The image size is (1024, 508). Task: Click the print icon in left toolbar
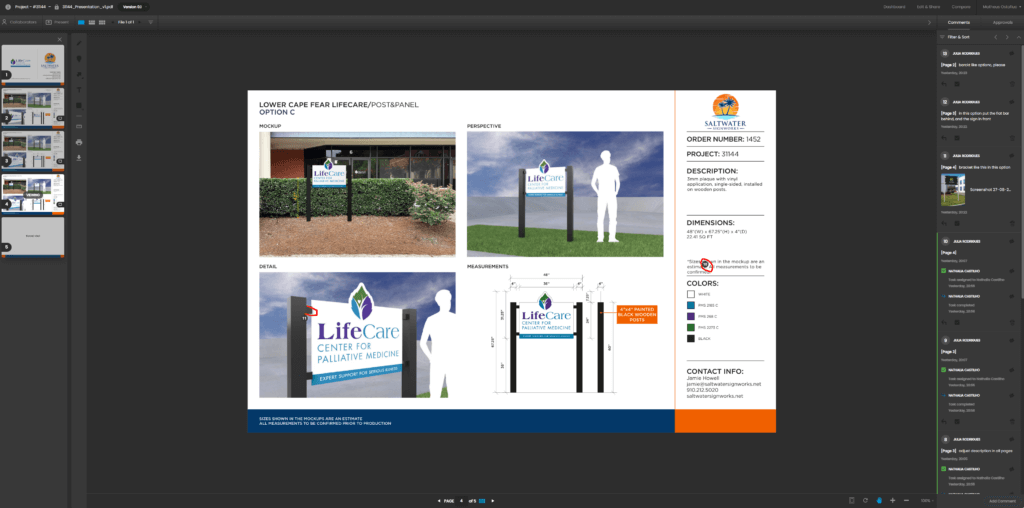tap(79, 142)
